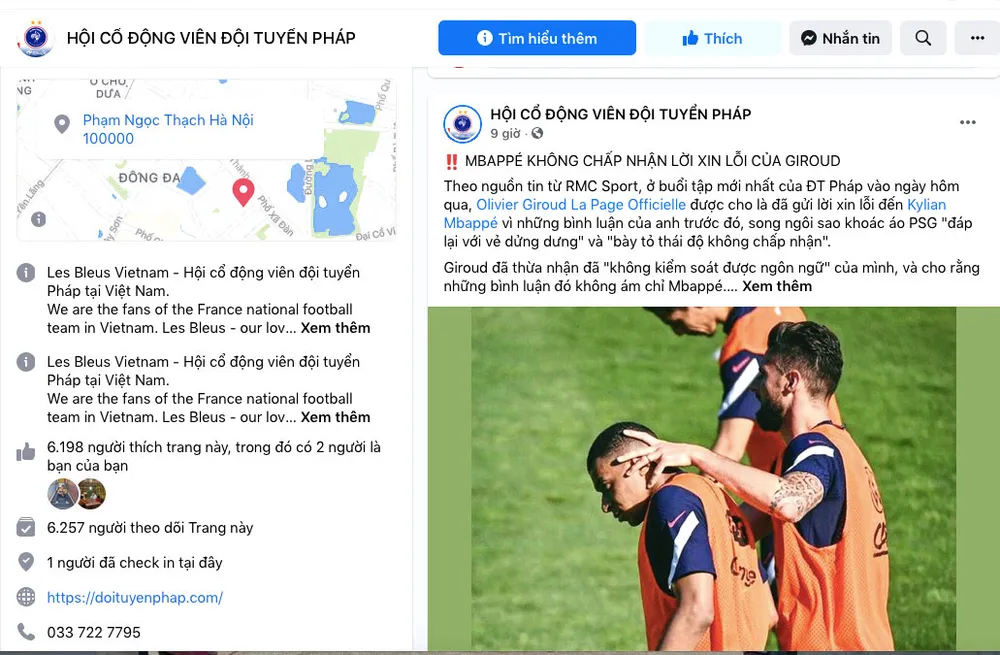Open the header three-dots more menu
This screenshot has width=1000, height=655.
[x=977, y=38]
